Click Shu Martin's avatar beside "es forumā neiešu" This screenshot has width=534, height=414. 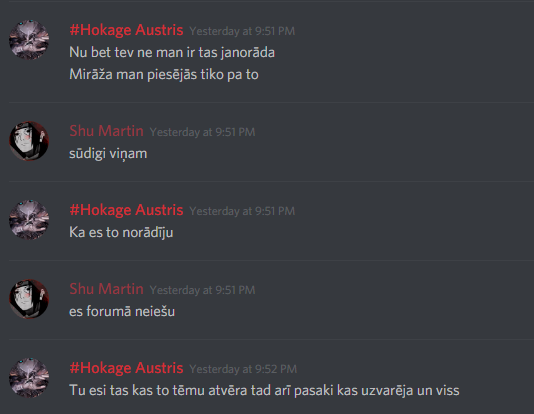pyautogui.click(x=29, y=299)
